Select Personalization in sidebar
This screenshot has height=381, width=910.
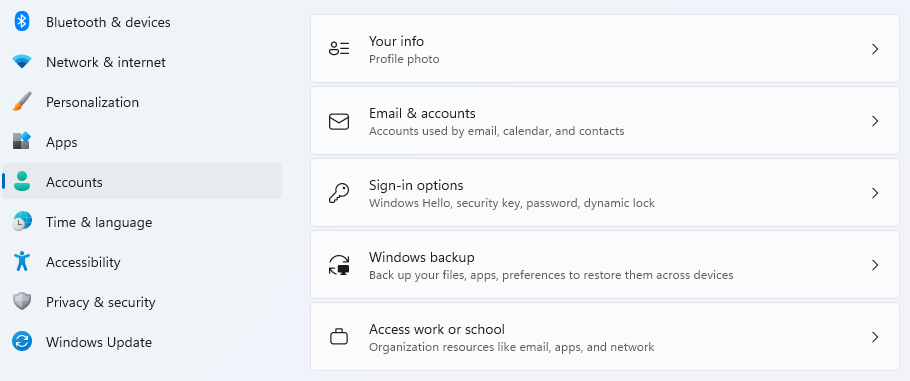(x=142, y=102)
